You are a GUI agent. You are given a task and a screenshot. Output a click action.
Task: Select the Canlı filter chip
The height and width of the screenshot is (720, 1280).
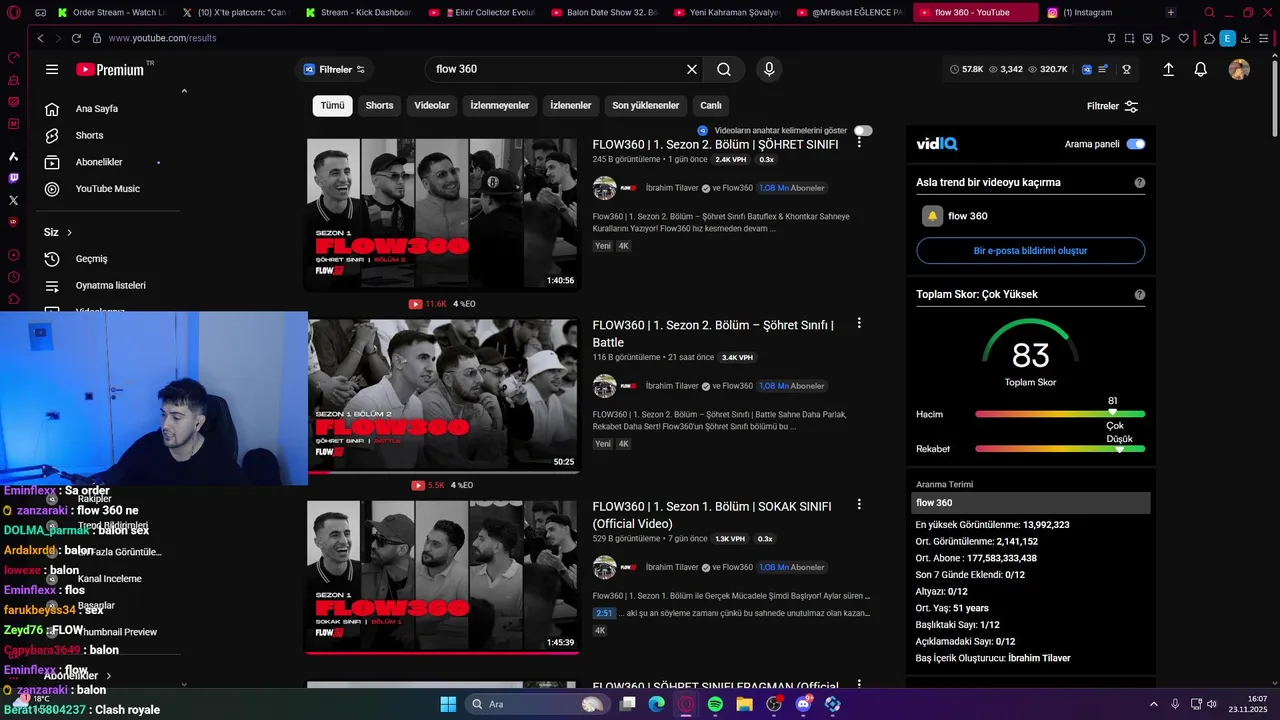click(711, 105)
